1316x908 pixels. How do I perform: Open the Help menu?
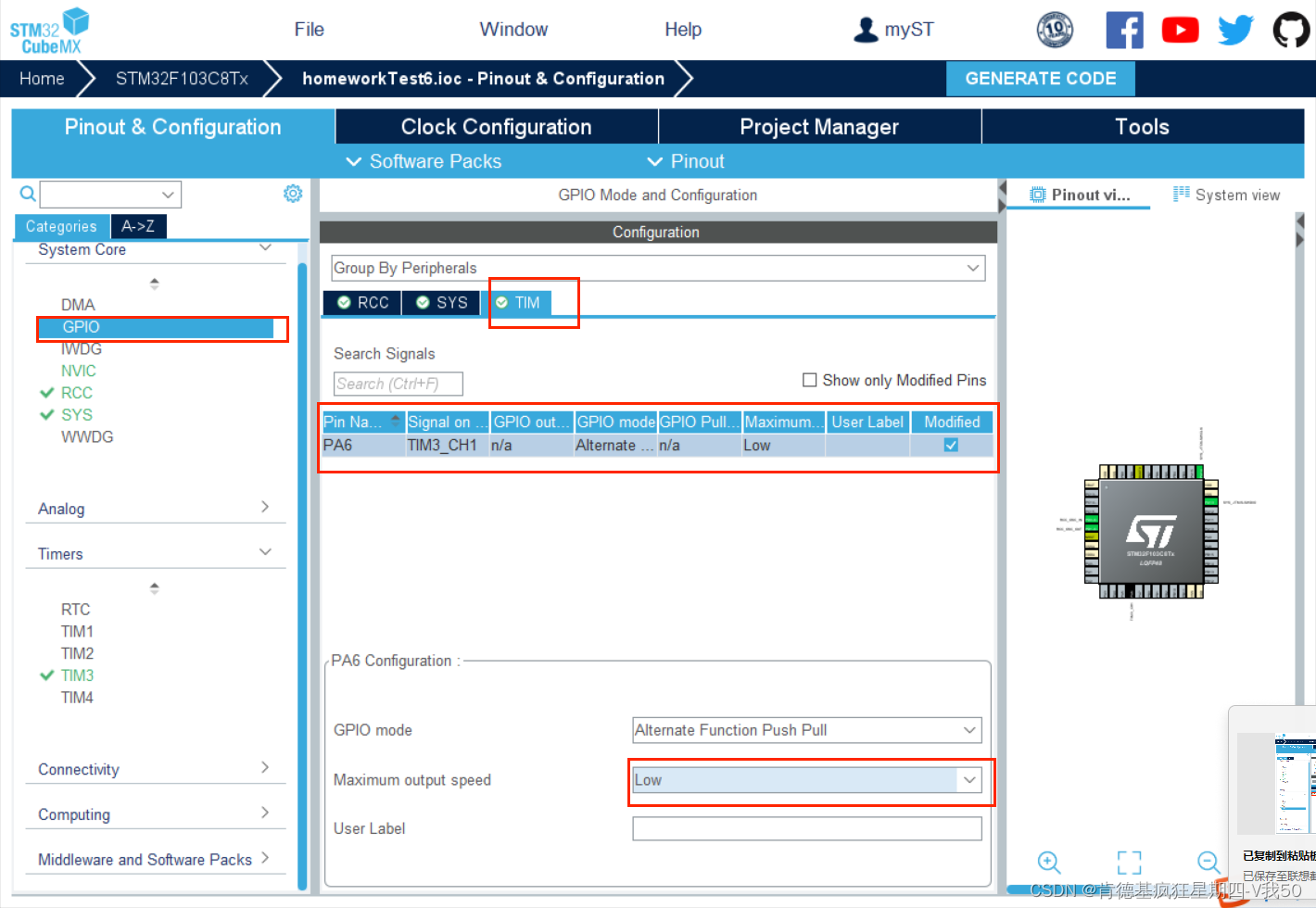(683, 30)
